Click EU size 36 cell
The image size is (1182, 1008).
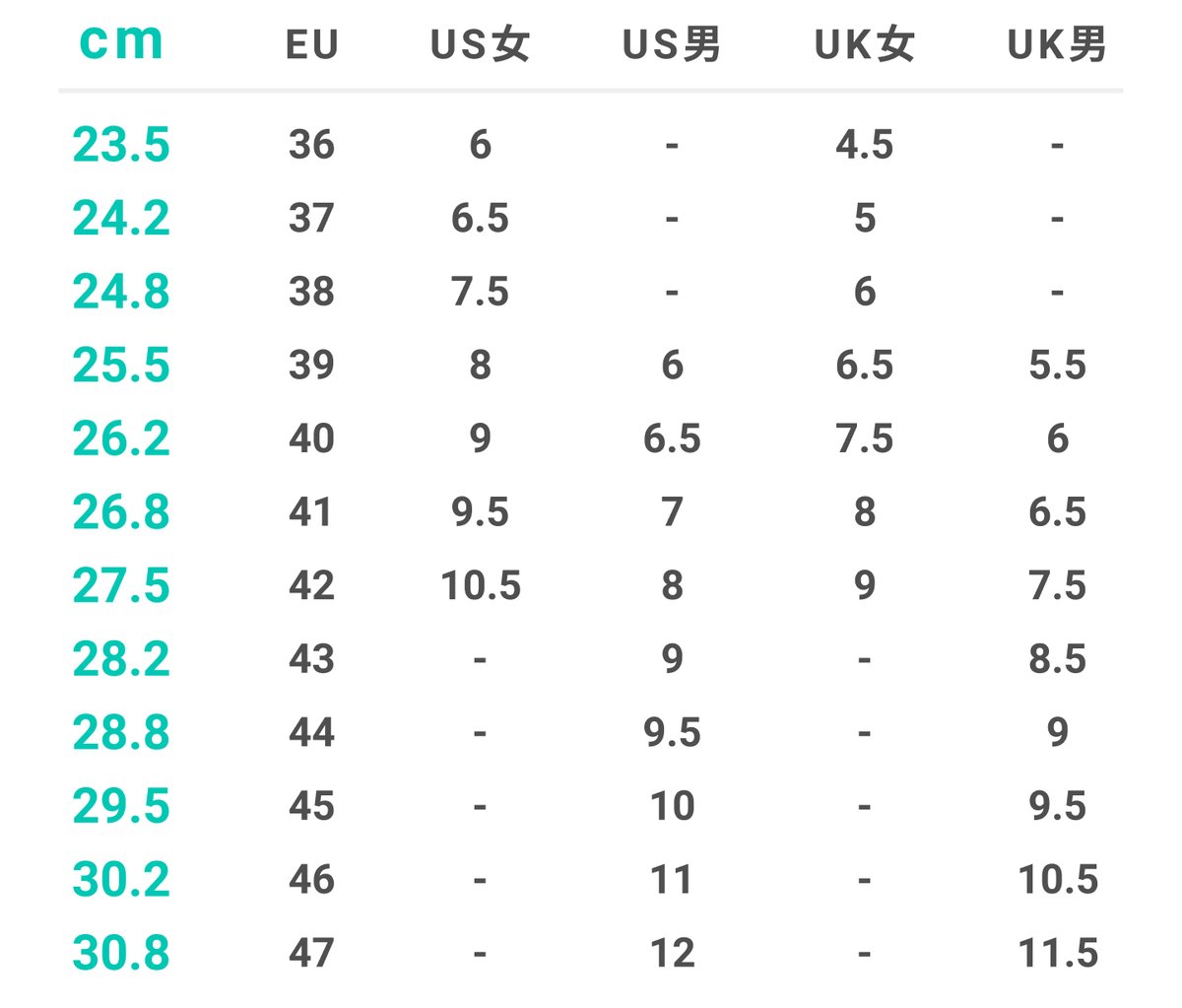312,146
